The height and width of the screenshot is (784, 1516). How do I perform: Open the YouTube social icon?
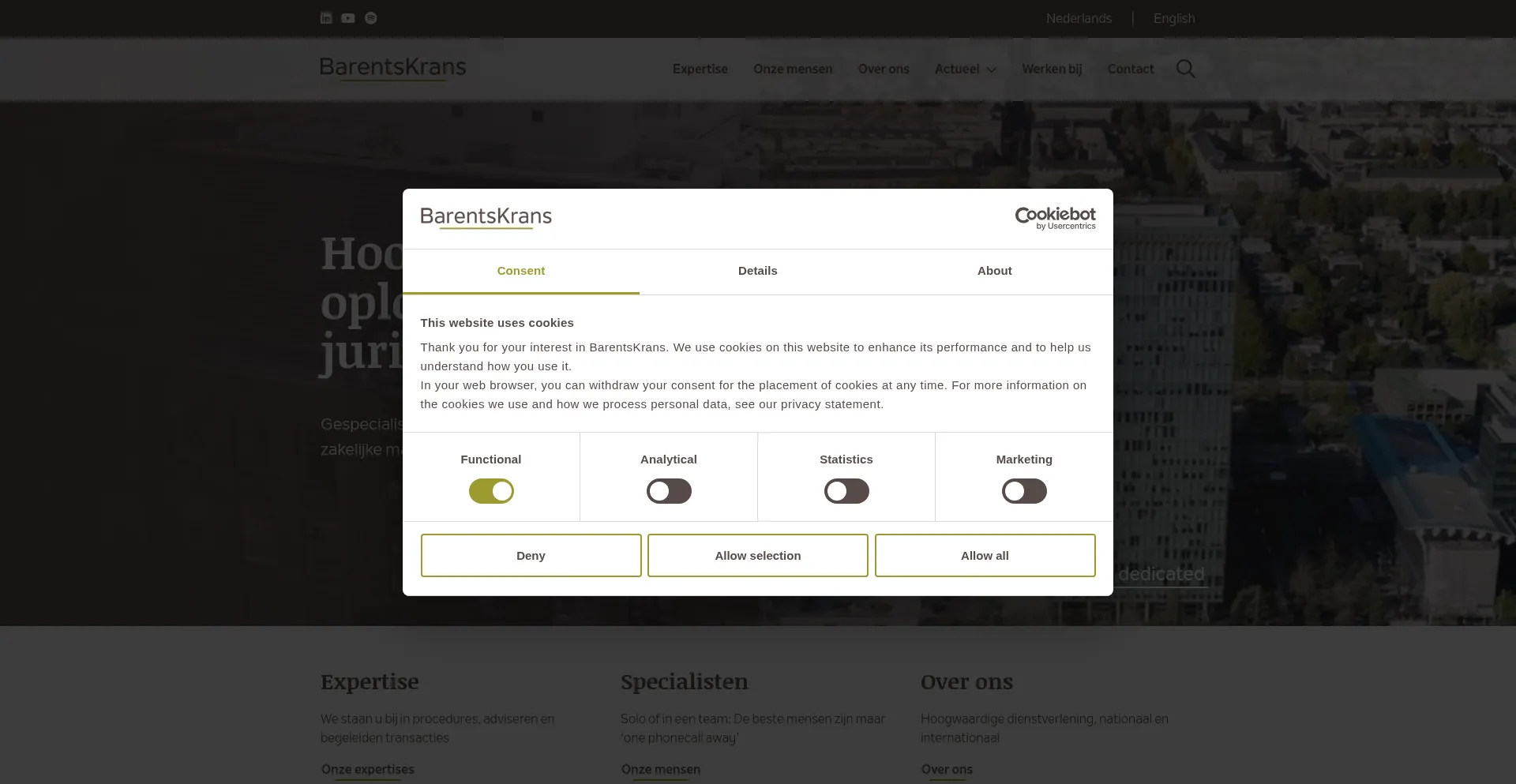pos(348,18)
